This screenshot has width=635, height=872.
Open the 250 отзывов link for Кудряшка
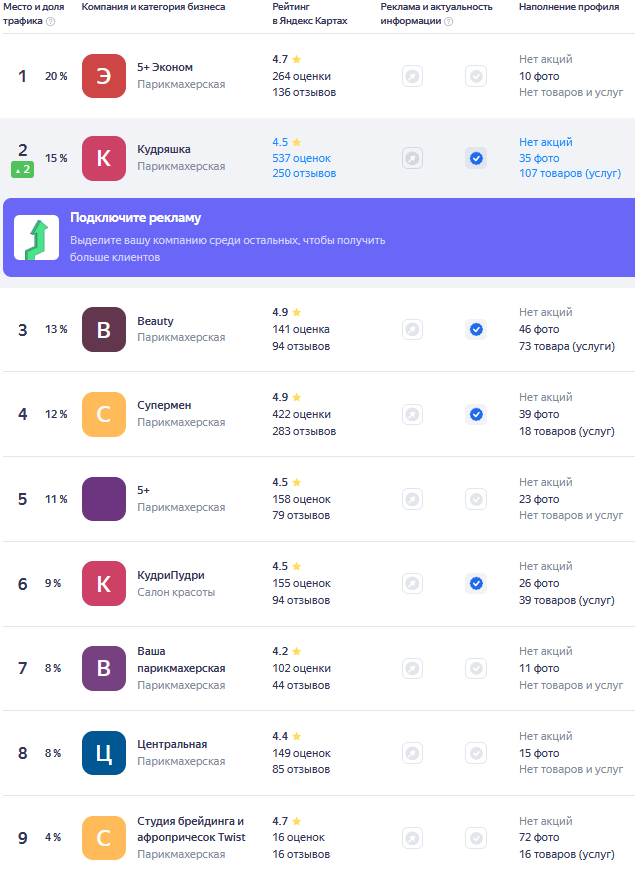click(x=304, y=174)
